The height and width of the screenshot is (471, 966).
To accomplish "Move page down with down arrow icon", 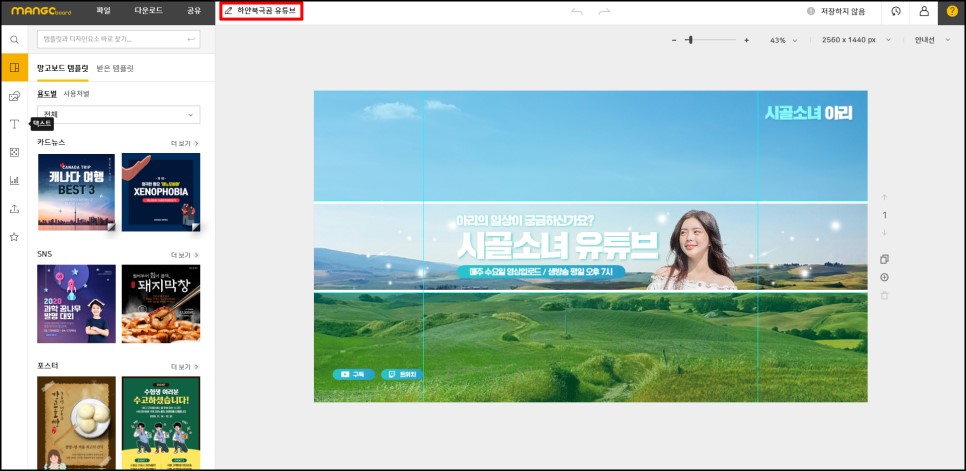I will click(x=885, y=232).
